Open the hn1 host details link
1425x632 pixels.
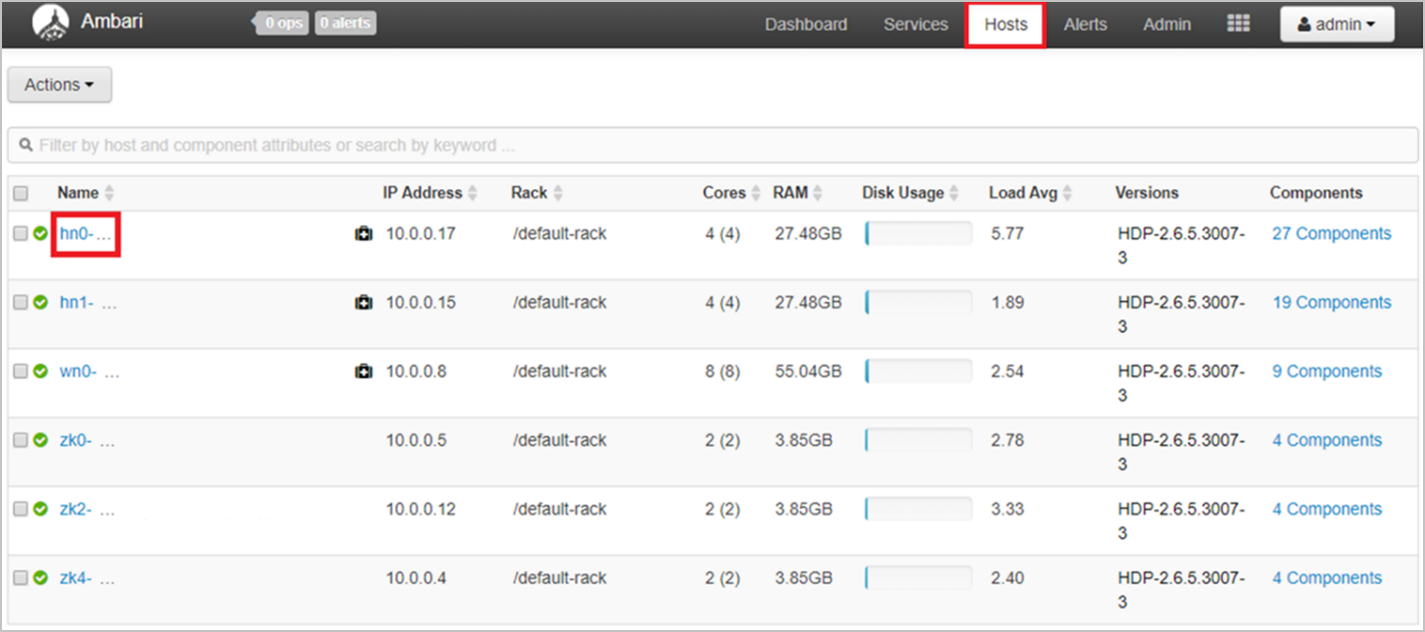click(x=69, y=301)
